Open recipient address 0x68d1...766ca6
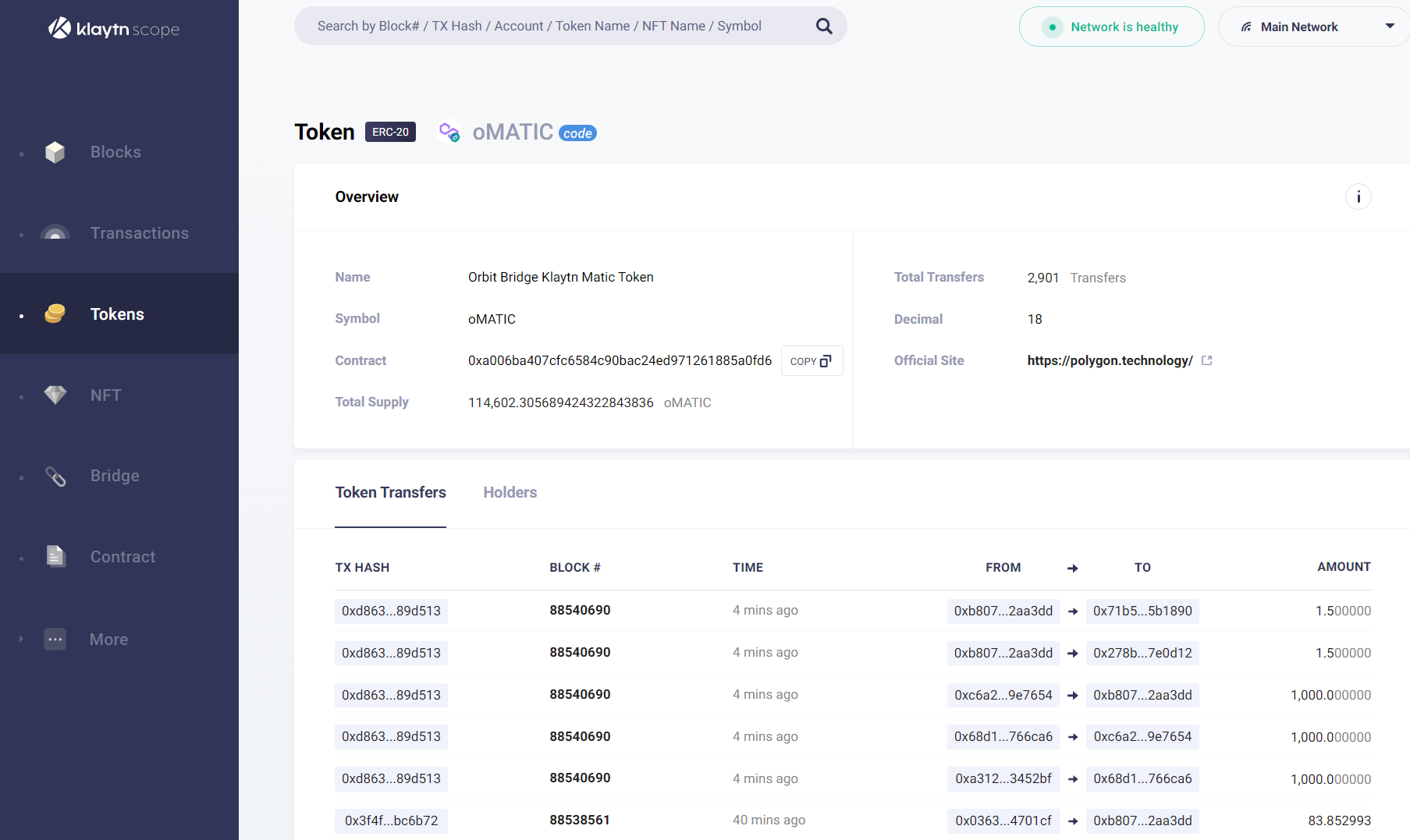Viewport: 1410px width, 840px height. 1142,778
